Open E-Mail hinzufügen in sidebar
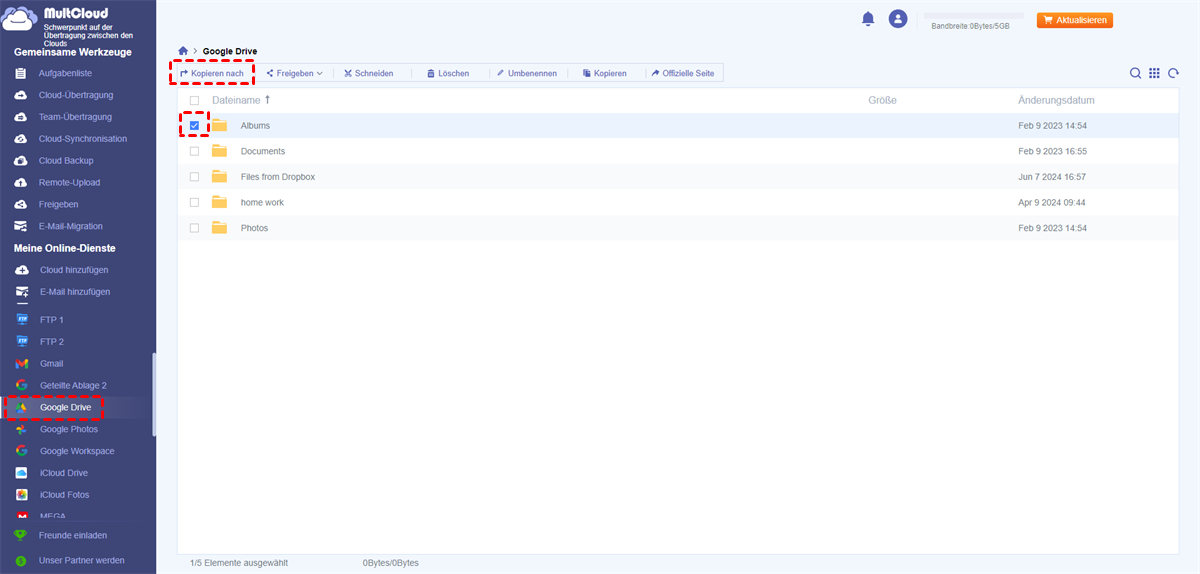Image resolution: width=1200 pixels, height=574 pixels. (x=75, y=292)
